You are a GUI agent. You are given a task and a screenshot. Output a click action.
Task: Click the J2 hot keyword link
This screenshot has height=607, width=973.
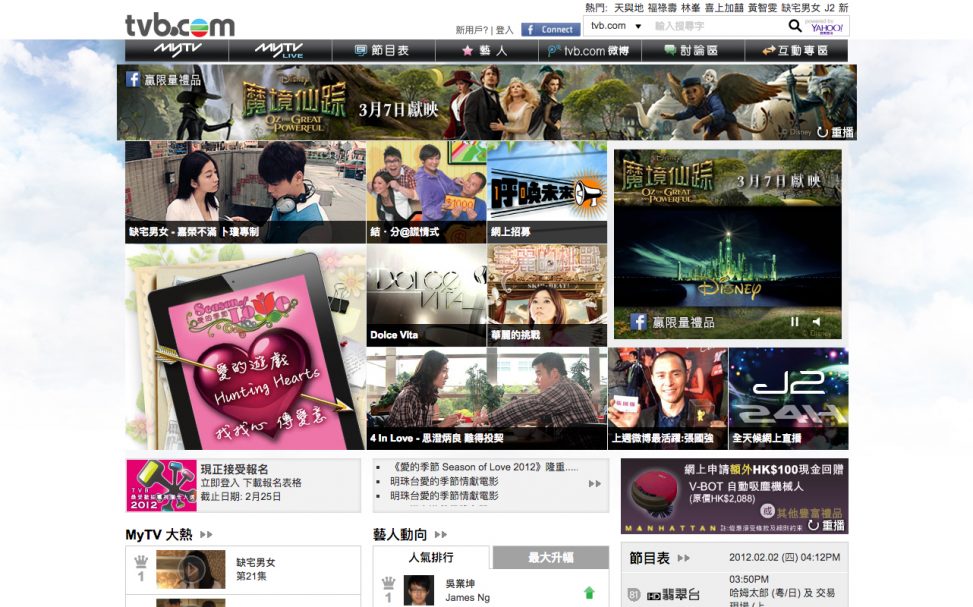829,7
